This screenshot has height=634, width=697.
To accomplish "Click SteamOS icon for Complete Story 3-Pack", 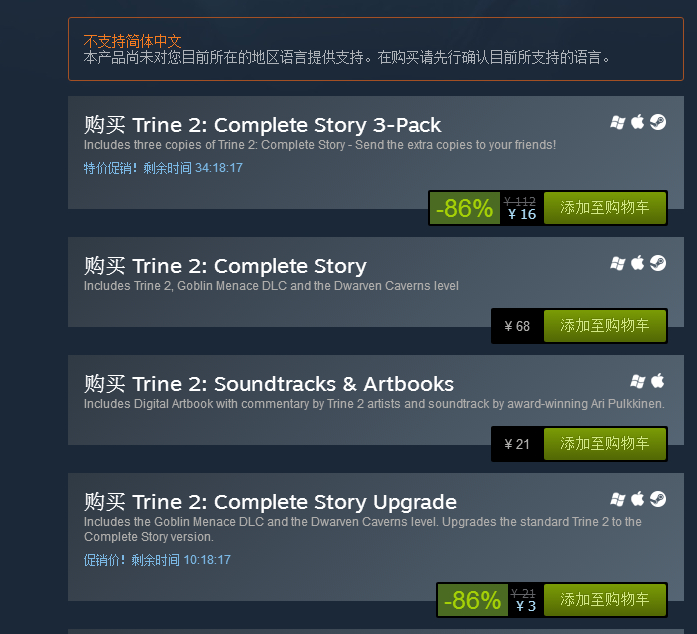I will pyautogui.click(x=658, y=122).
